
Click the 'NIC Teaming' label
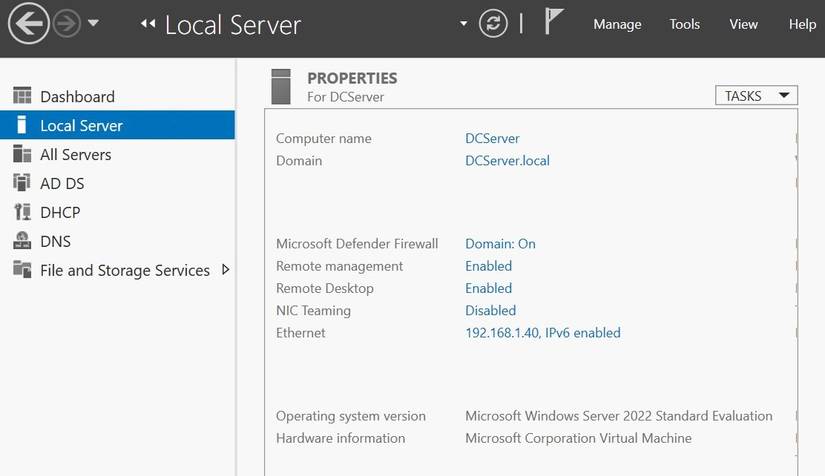pos(313,311)
